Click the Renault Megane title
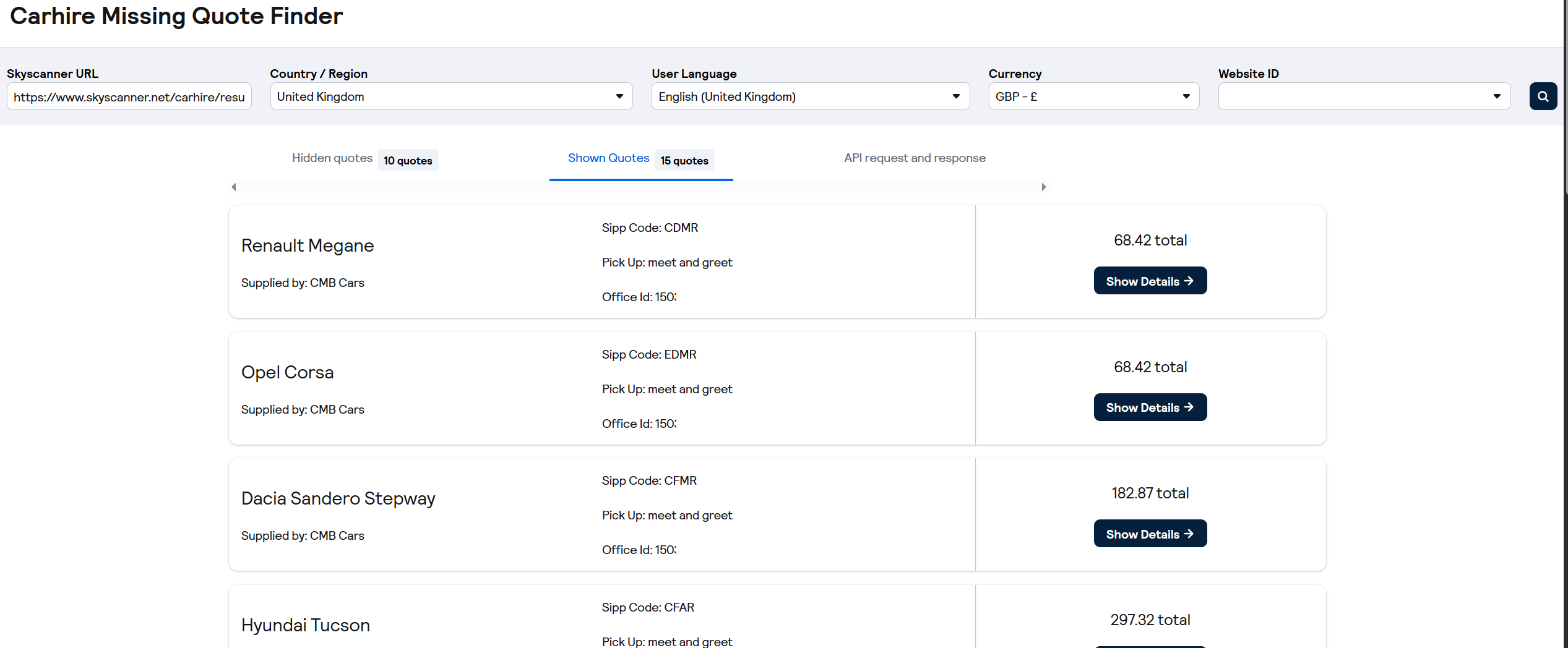 coord(307,246)
